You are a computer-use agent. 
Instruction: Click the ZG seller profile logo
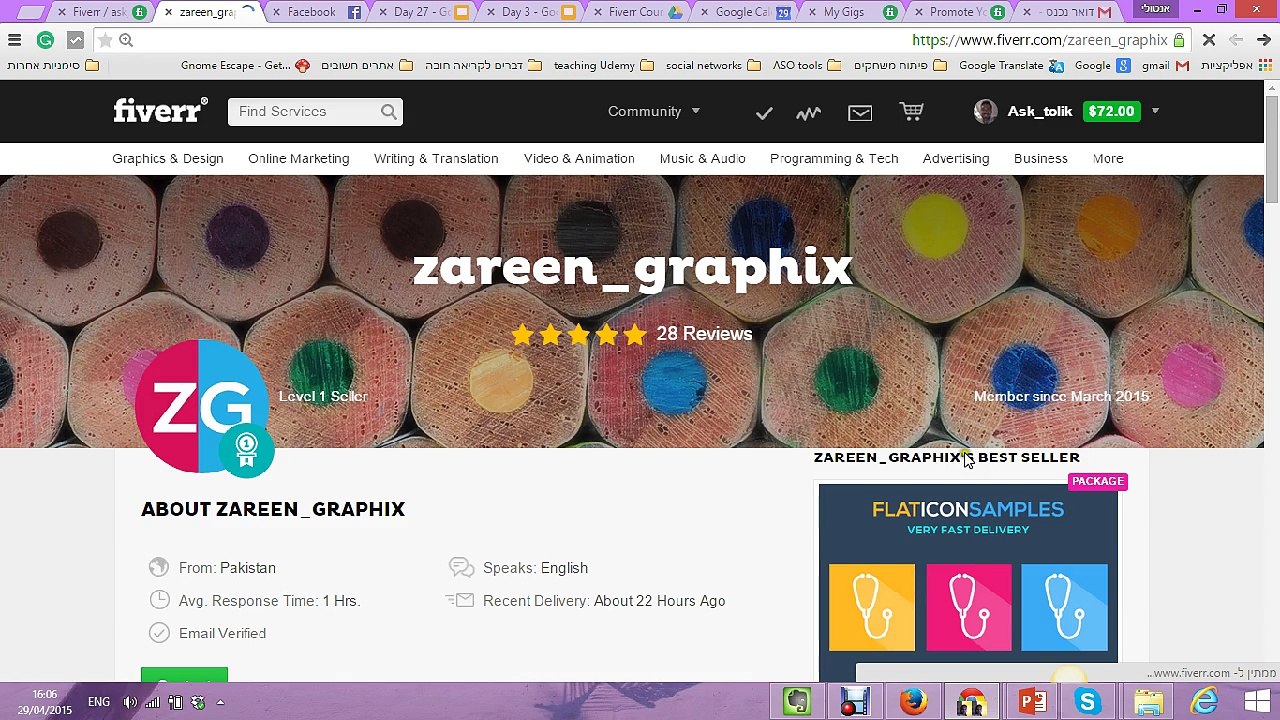coord(201,406)
